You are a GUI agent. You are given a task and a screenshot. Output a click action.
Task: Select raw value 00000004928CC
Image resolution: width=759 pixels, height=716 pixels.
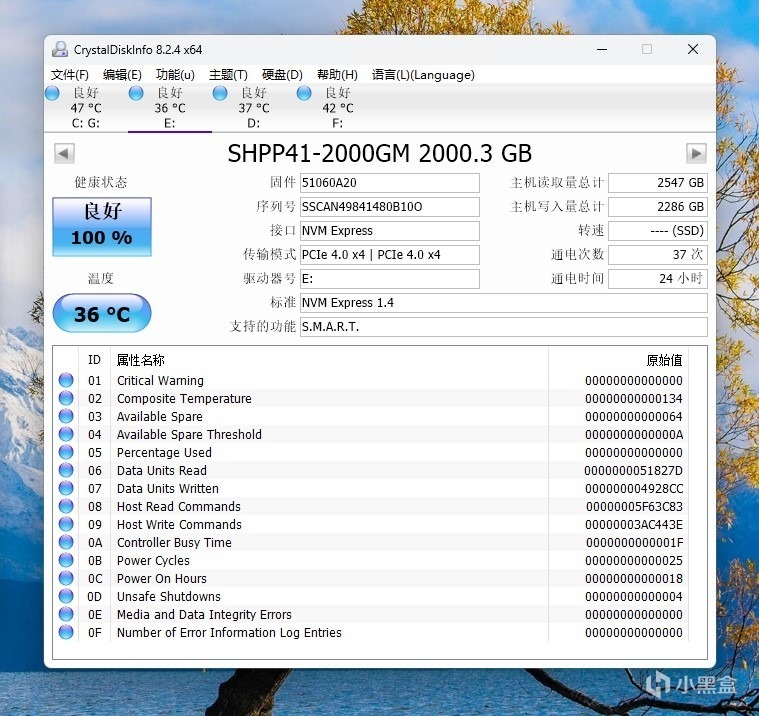[x=634, y=488]
